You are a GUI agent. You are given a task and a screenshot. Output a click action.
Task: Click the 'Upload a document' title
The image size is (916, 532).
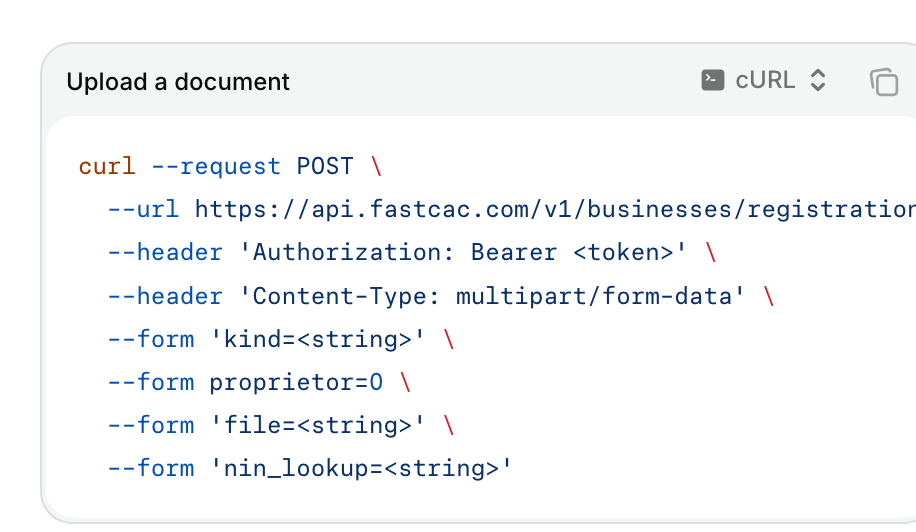[x=178, y=82]
